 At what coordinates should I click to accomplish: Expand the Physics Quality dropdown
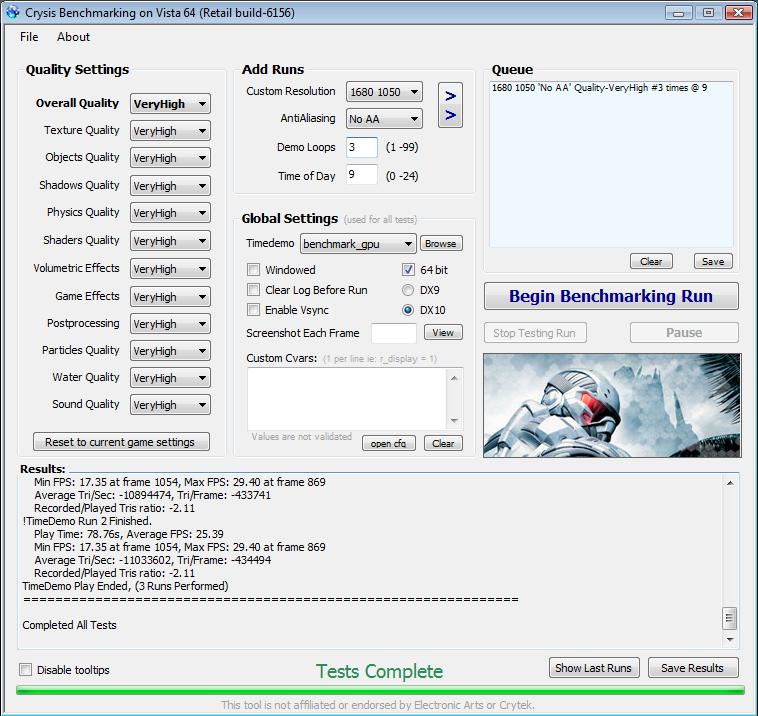(x=170, y=213)
